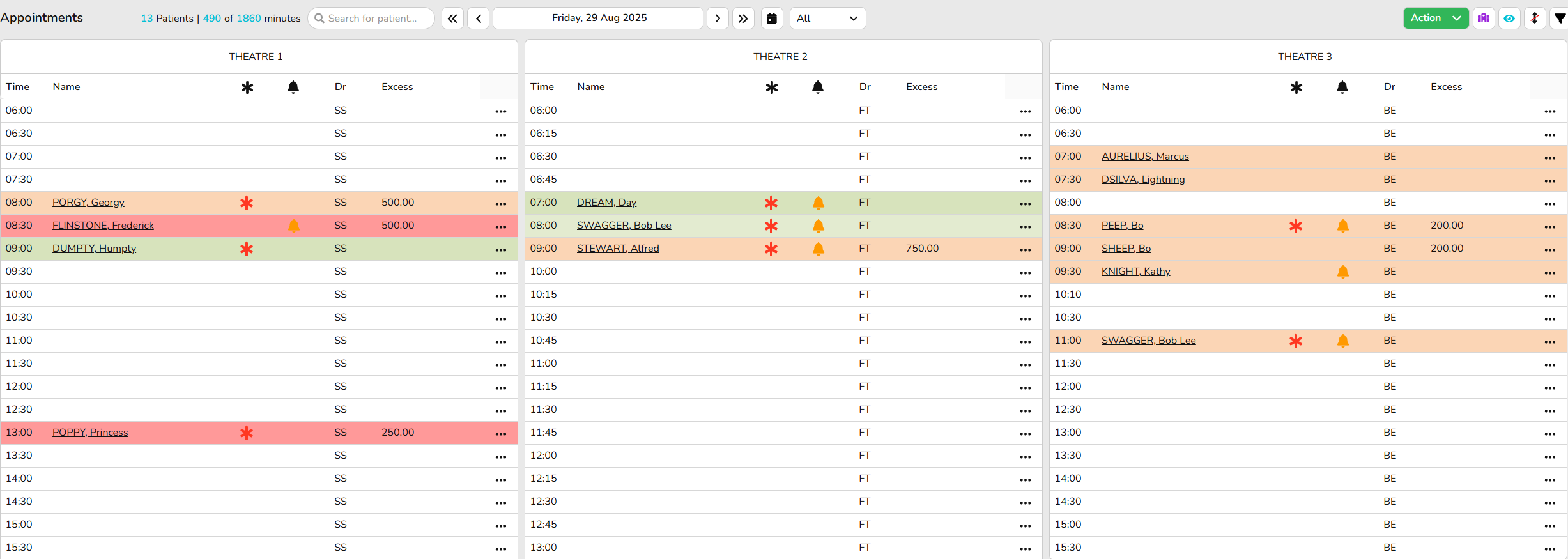Jump back with double-left chevron button

coord(452,19)
